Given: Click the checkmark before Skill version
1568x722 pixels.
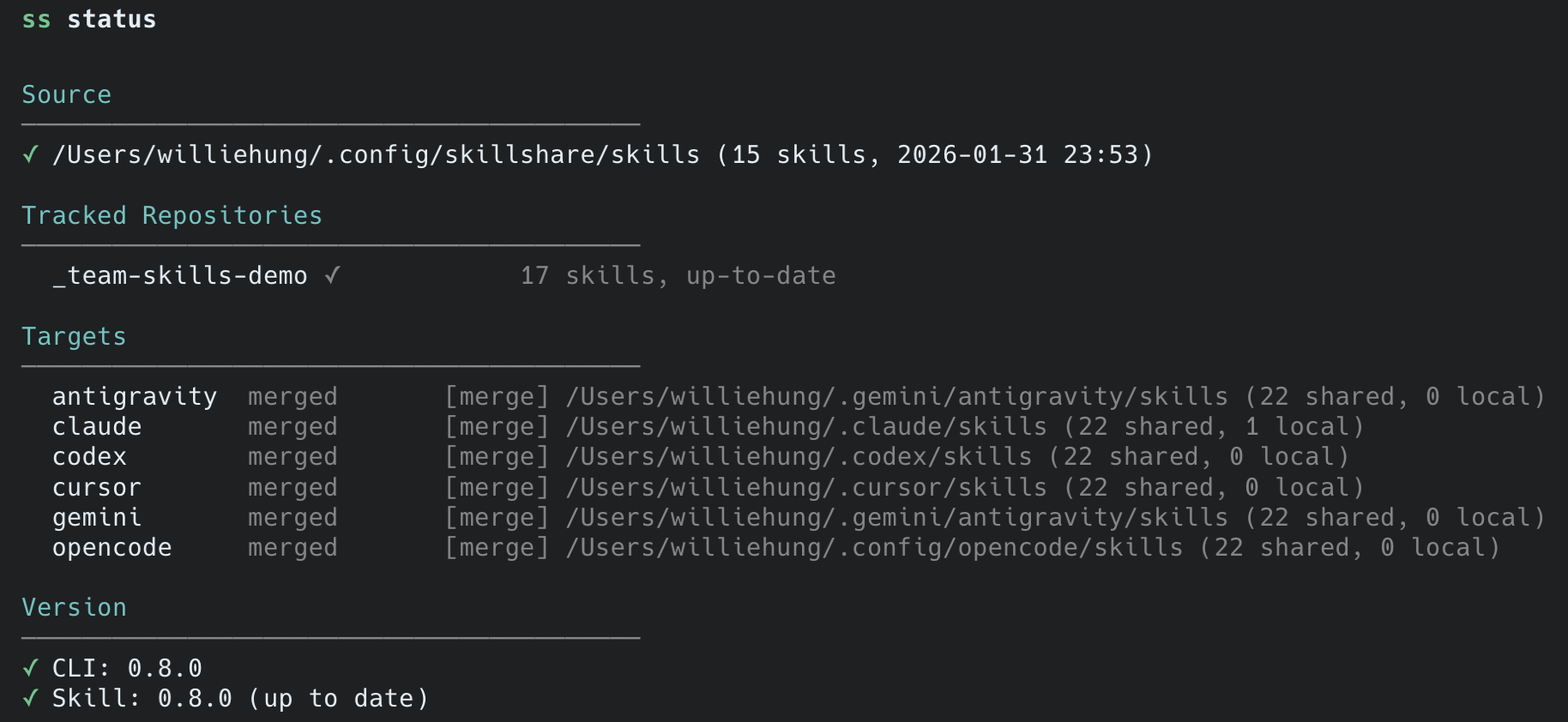Looking at the screenshot, I should [x=31, y=698].
